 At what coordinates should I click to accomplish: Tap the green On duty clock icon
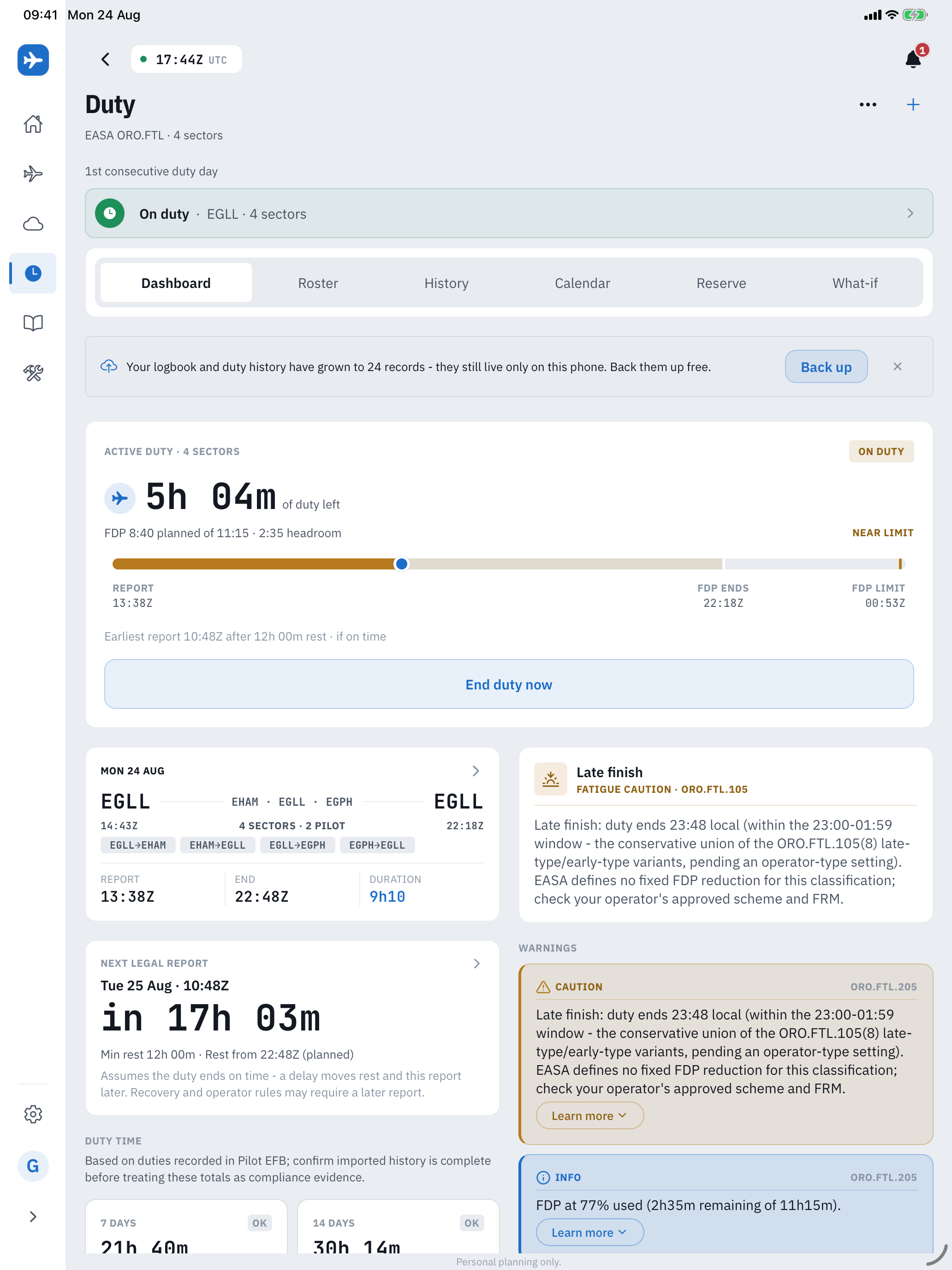pos(110,214)
